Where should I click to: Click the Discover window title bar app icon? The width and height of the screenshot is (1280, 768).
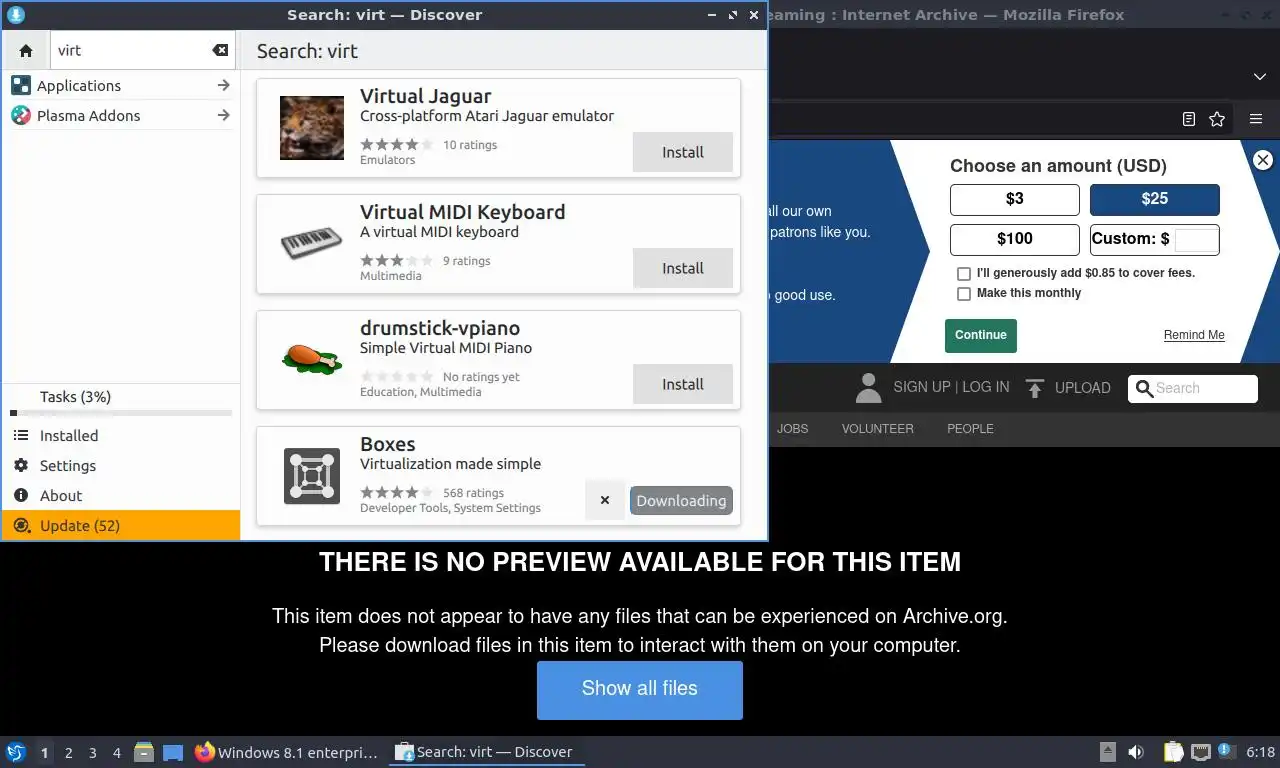pyautogui.click(x=15, y=15)
